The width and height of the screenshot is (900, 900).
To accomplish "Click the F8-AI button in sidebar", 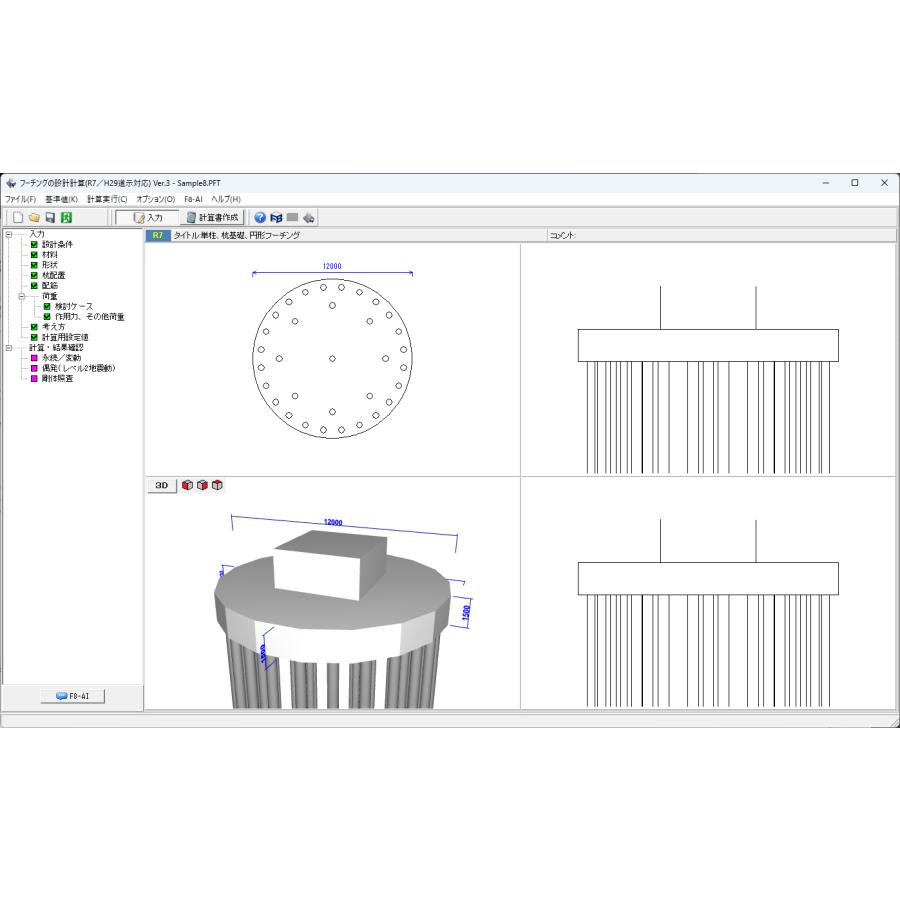I will (73, 696).
